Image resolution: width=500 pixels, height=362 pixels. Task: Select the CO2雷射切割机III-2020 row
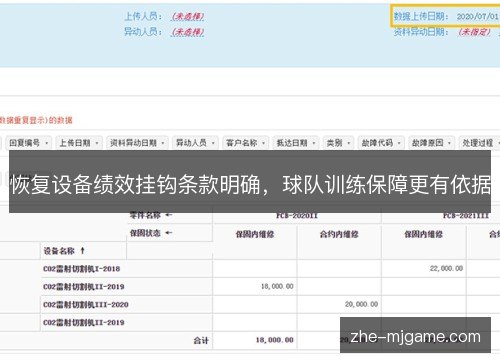pos(86,304)
